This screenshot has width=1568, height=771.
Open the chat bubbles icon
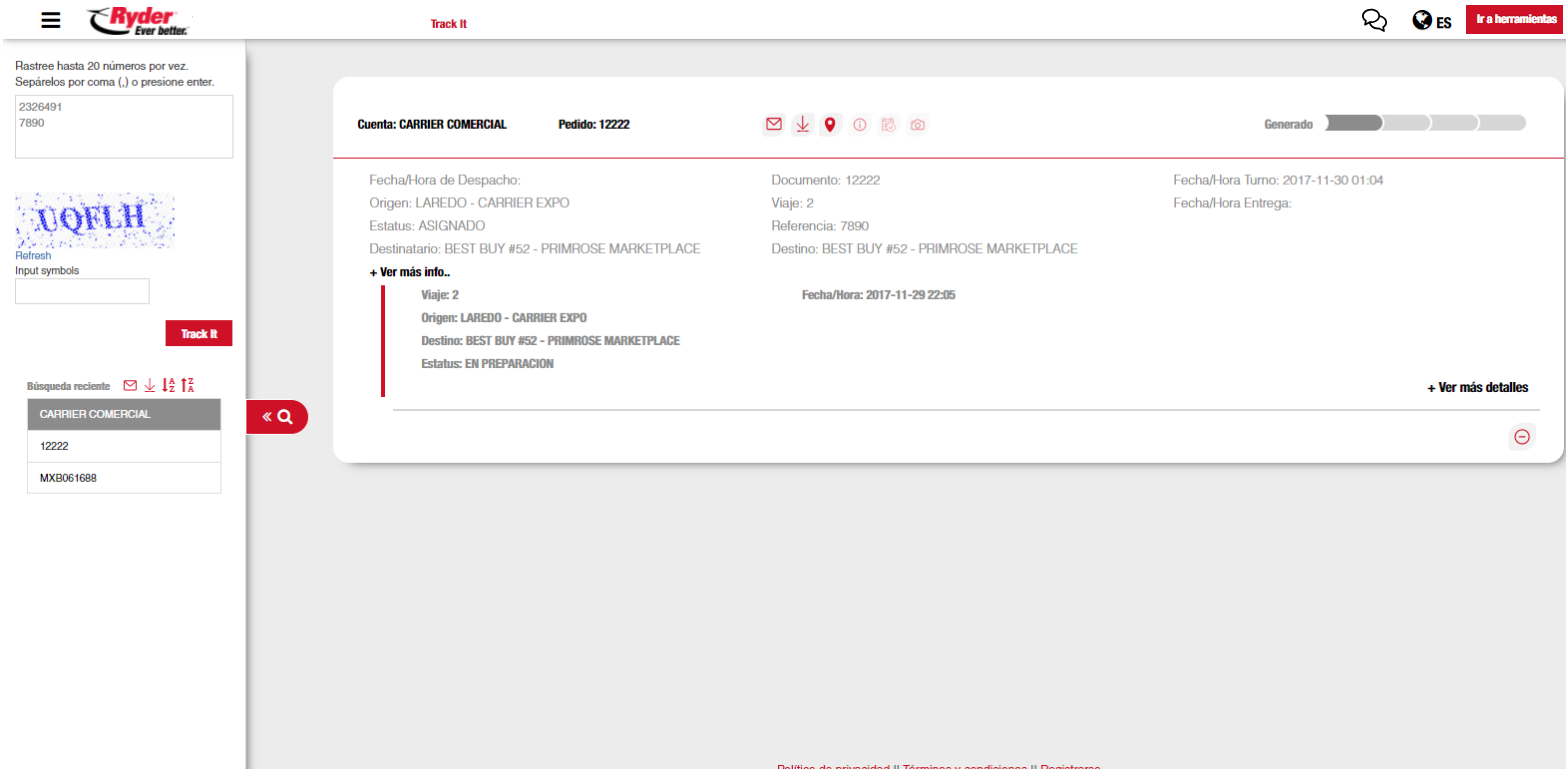[x=1374, y=20]
